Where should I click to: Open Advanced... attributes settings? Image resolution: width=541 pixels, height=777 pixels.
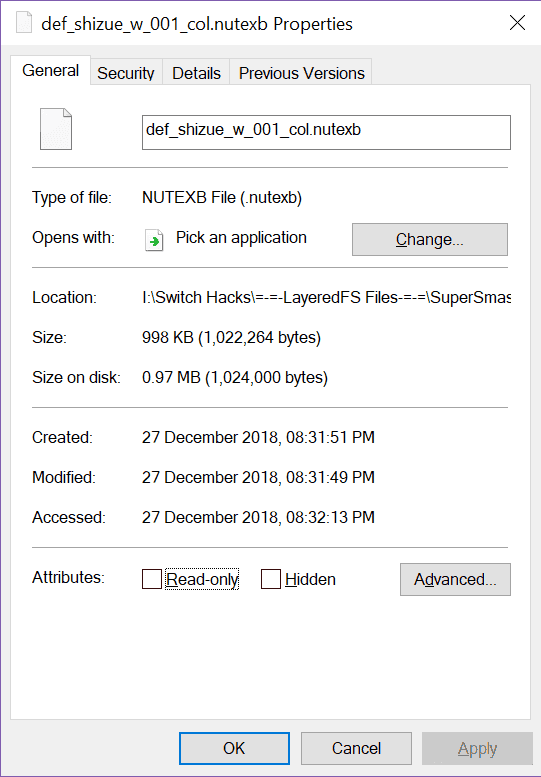(455, 579)
